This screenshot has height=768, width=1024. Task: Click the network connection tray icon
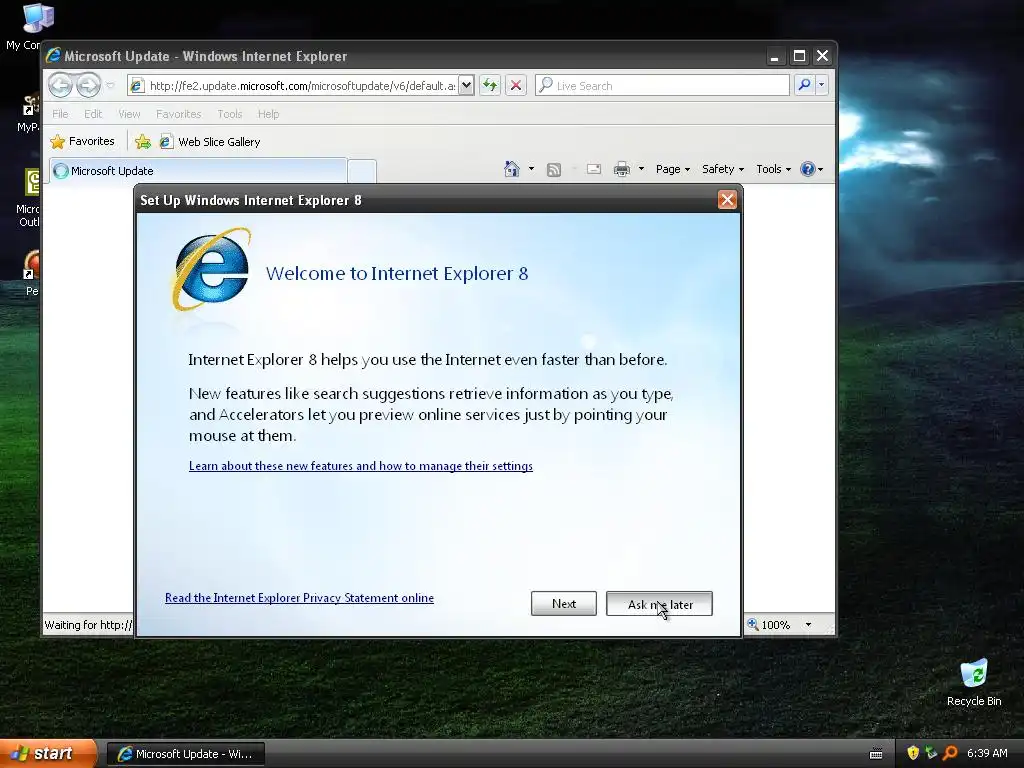tap(931, 753)
